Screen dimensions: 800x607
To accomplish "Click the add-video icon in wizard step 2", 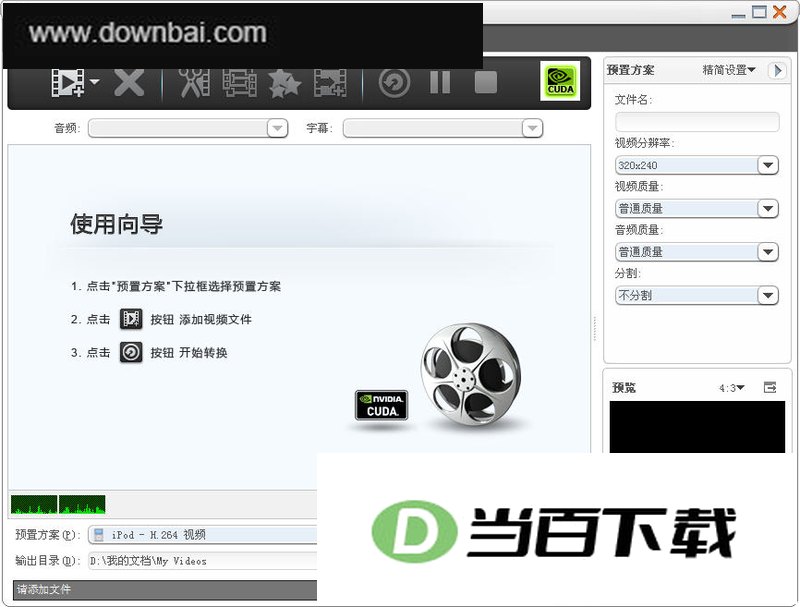I will [x=131, y=319].
